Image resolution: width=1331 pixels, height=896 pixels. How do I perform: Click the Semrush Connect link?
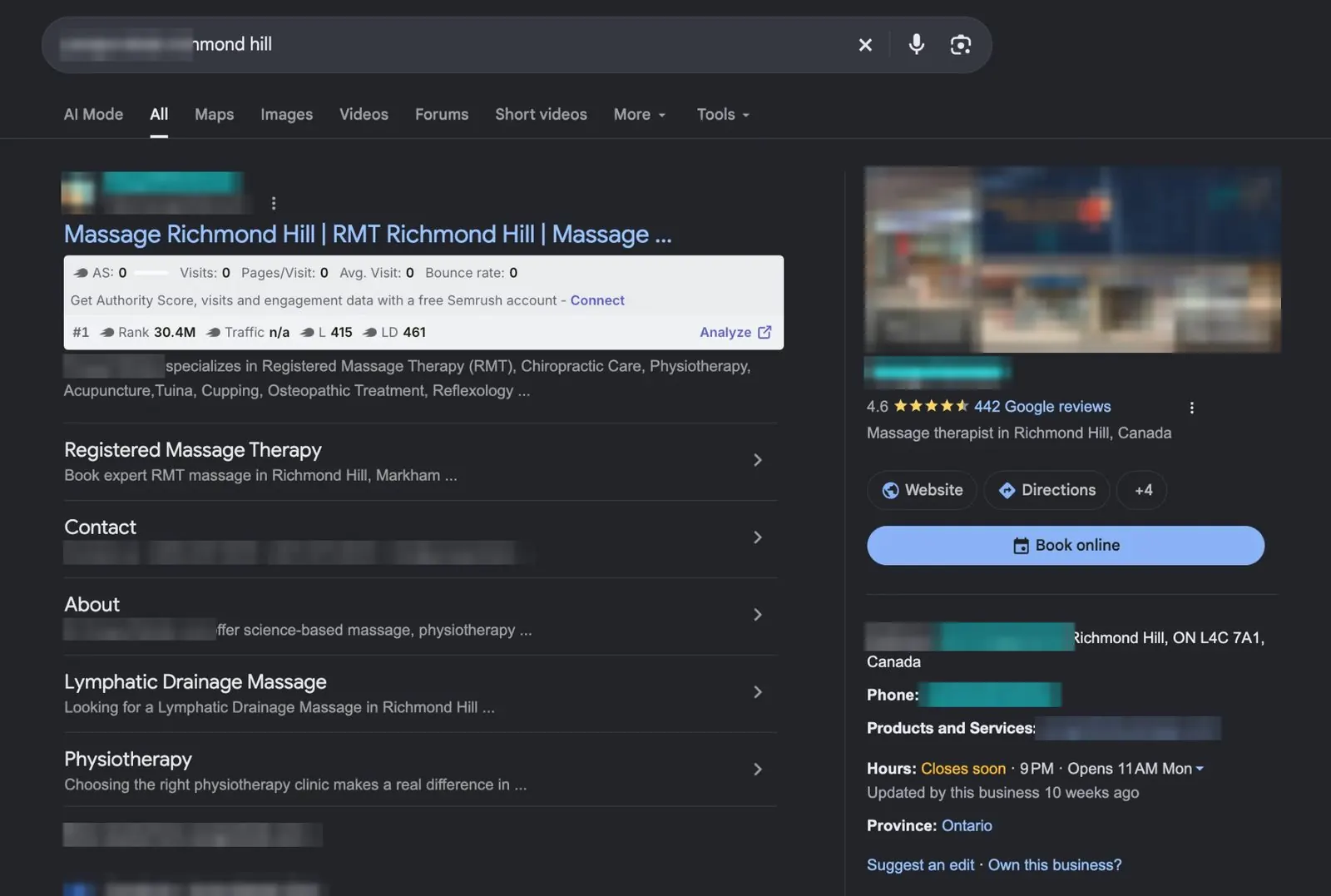[597, 300]
